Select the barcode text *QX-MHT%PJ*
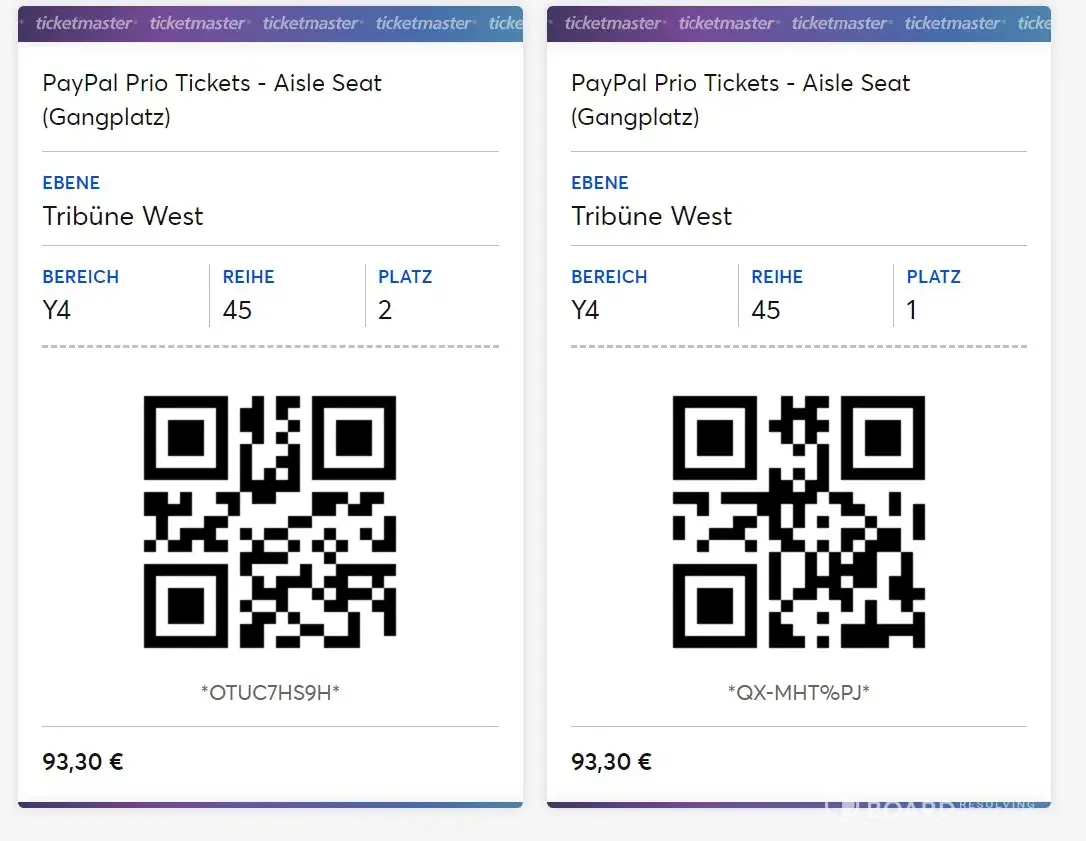 (x=798, y=691)
